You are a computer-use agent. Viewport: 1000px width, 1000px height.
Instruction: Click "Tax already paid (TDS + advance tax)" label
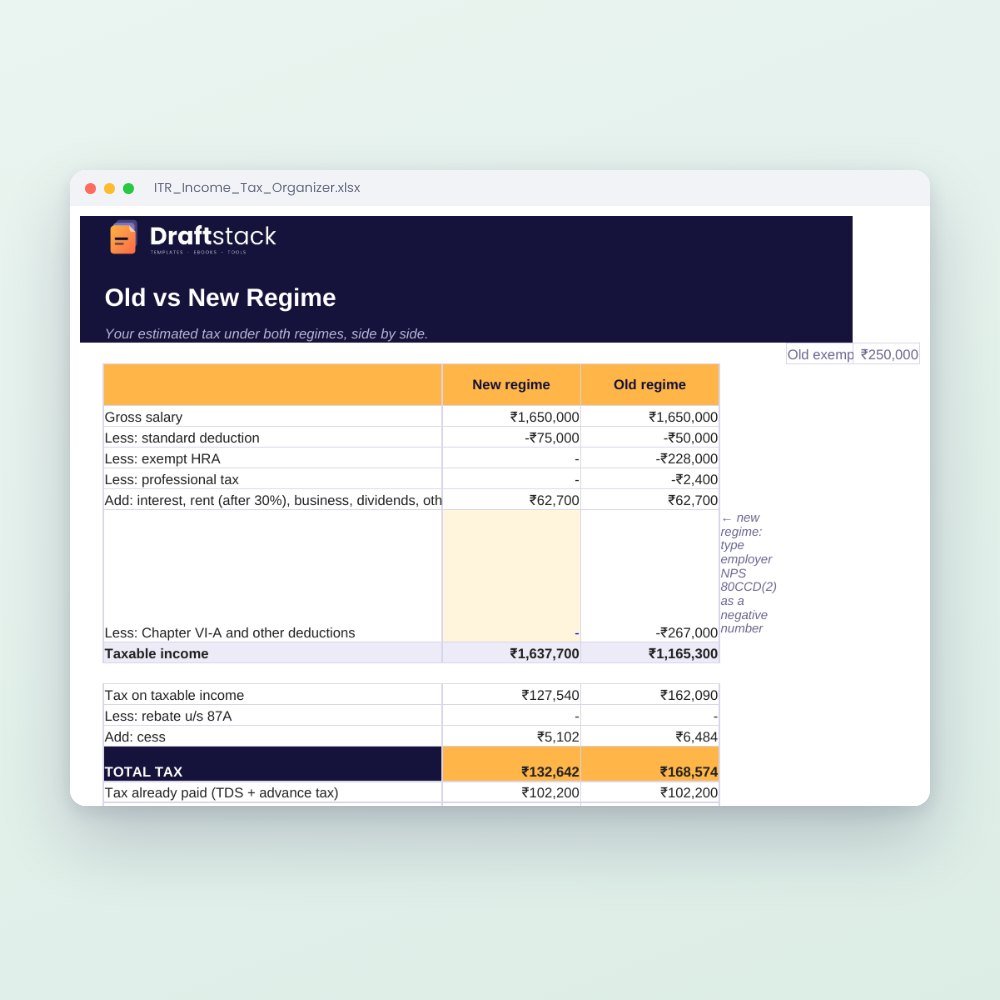221,793
